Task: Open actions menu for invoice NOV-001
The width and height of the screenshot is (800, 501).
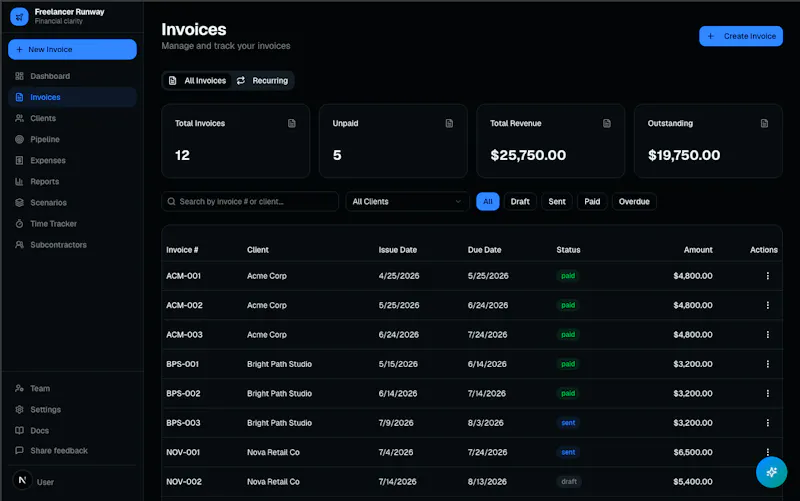Action: pos(767,452)
